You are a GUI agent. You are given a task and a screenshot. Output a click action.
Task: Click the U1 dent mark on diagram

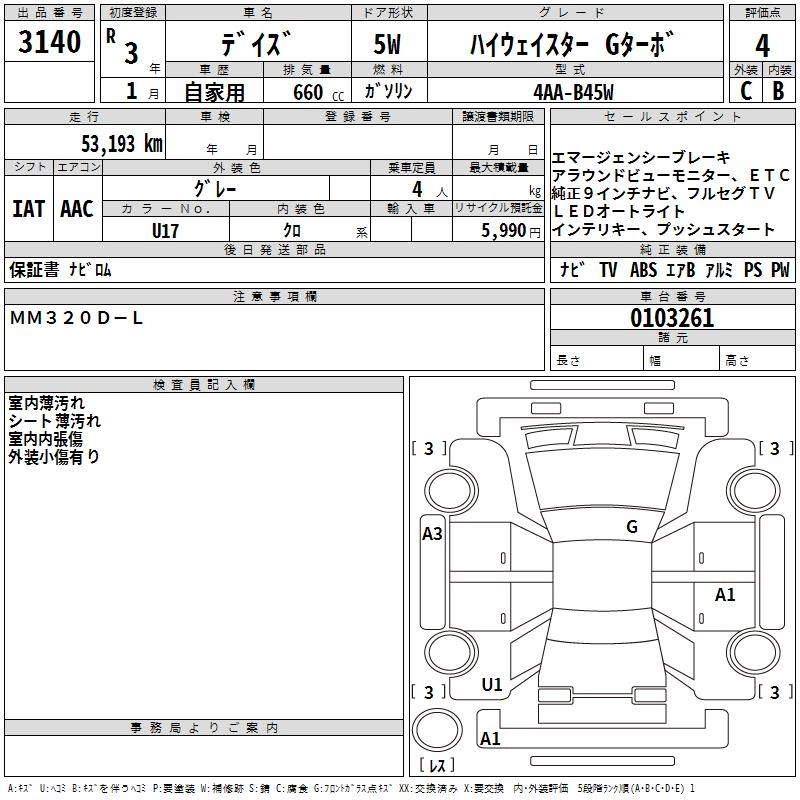[x=492, y=684]
